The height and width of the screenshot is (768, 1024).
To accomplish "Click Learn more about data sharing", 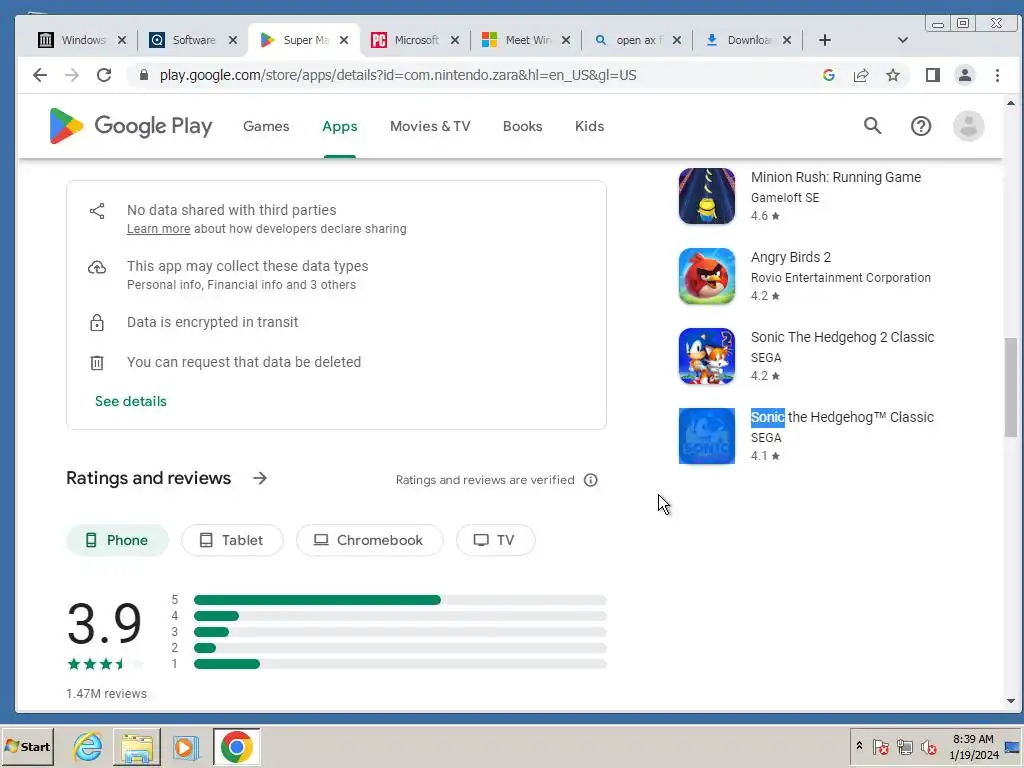I will [x=158, y=229].
